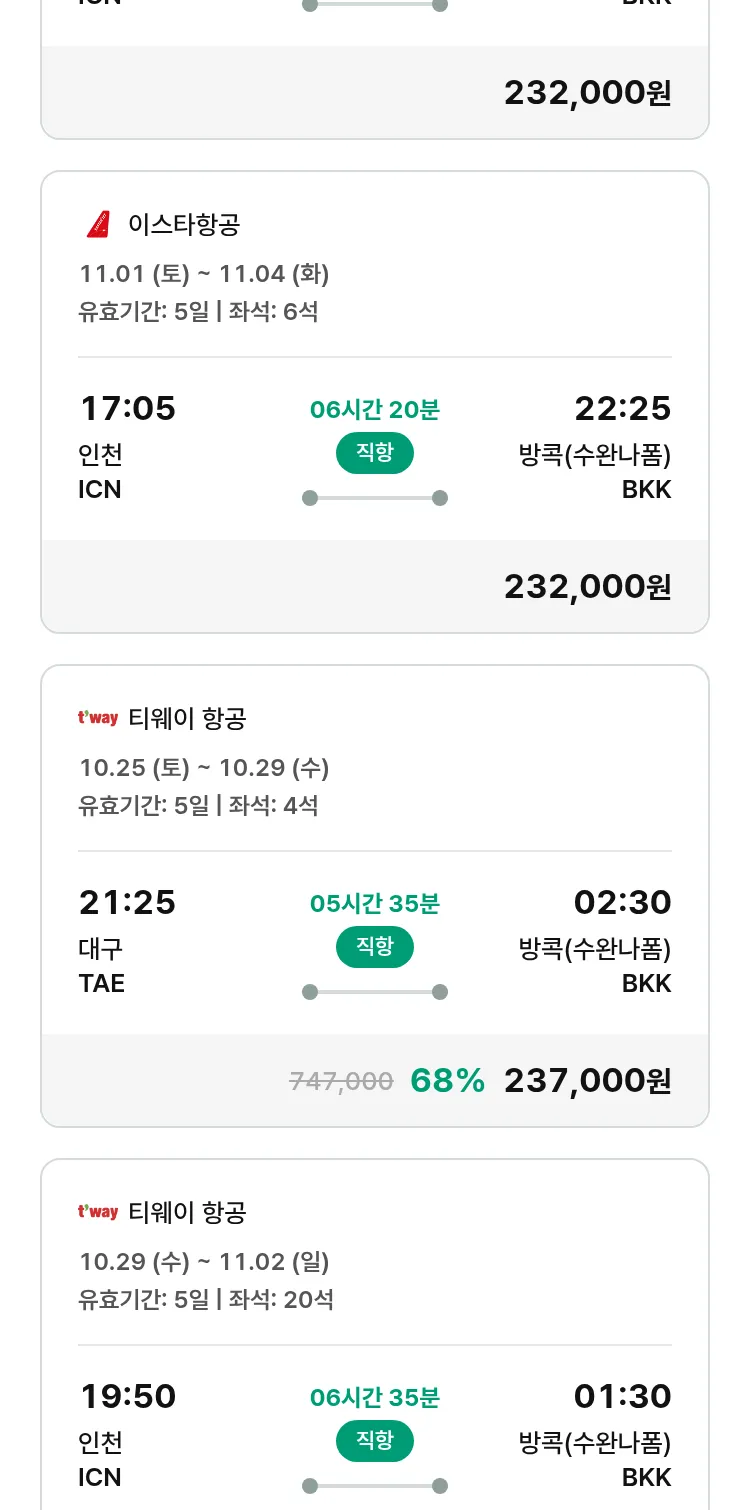This screenshot has width=750, height=1510.
Task: Click the t'way logo on the Daegu flight card
Action: tap(98, 718)
